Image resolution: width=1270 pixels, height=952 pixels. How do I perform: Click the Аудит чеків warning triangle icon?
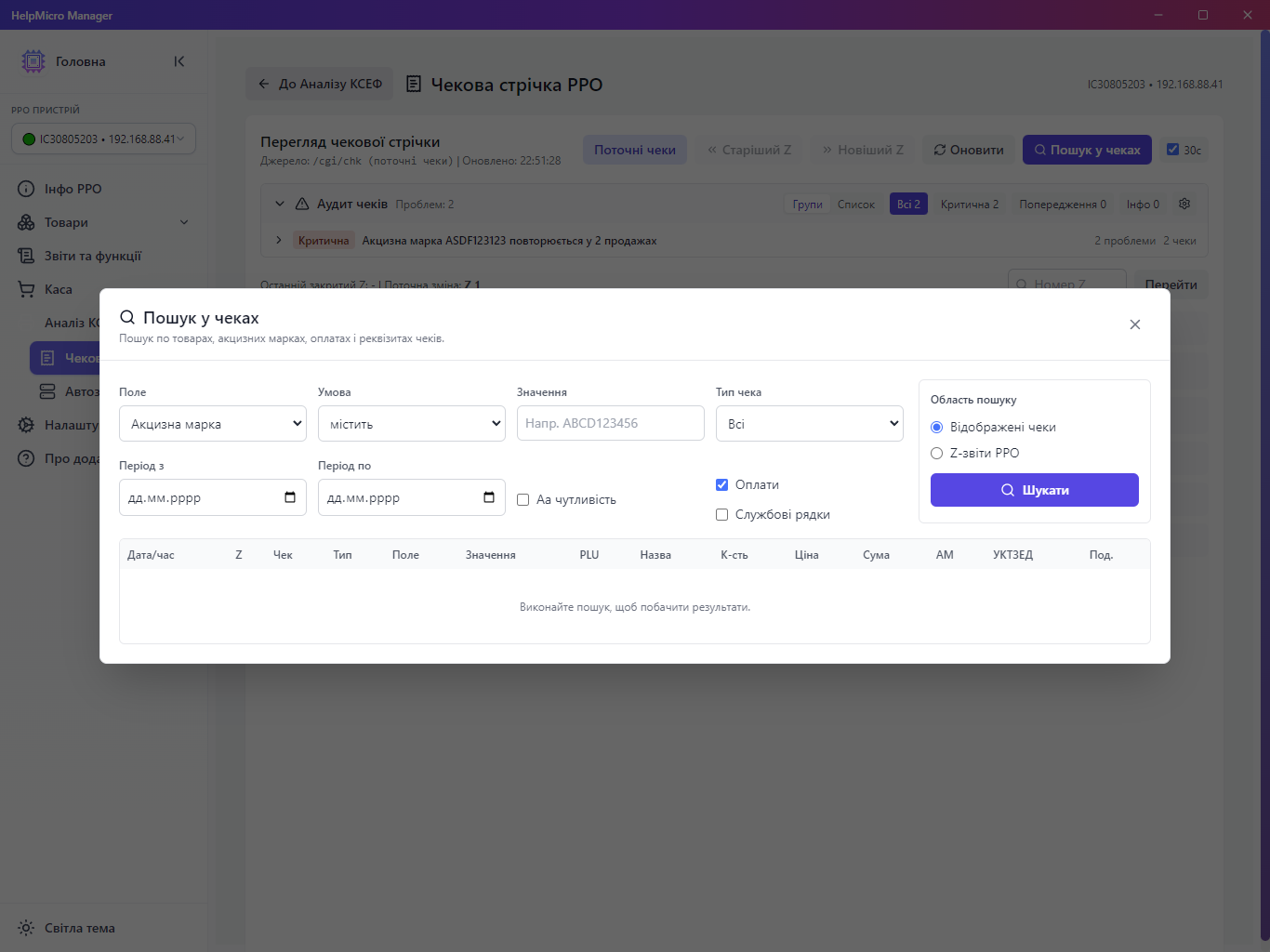(x=302, y=204)
